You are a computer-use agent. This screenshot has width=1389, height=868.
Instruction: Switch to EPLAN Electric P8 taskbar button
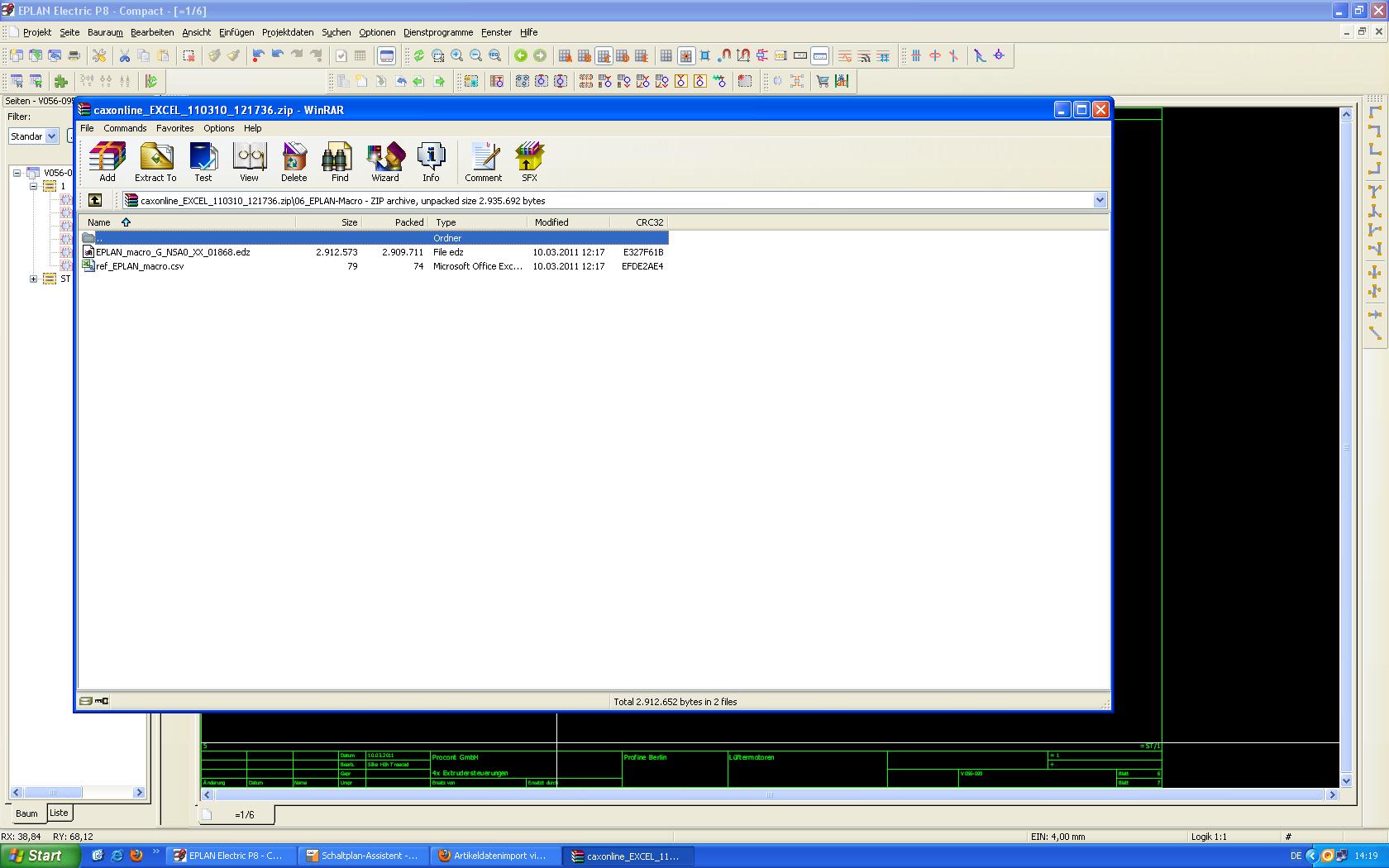230,856
